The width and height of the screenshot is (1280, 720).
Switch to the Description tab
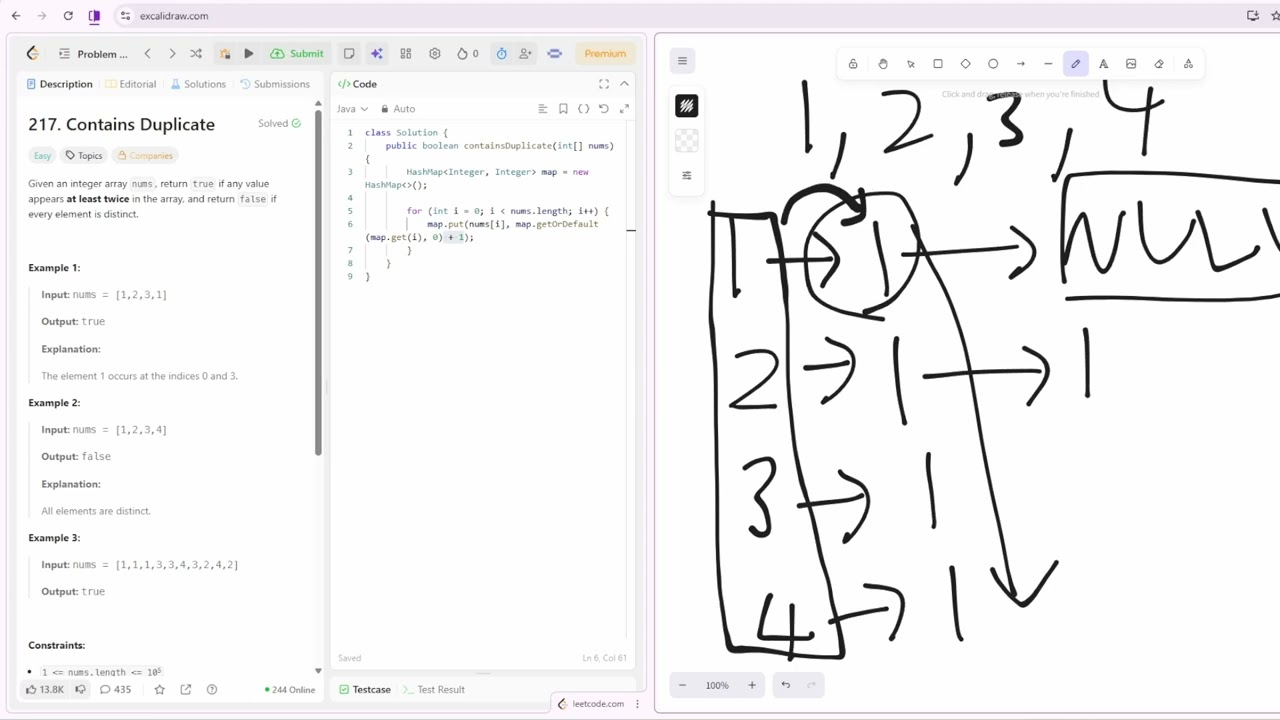pyautogui.click(x=59, y=84)
